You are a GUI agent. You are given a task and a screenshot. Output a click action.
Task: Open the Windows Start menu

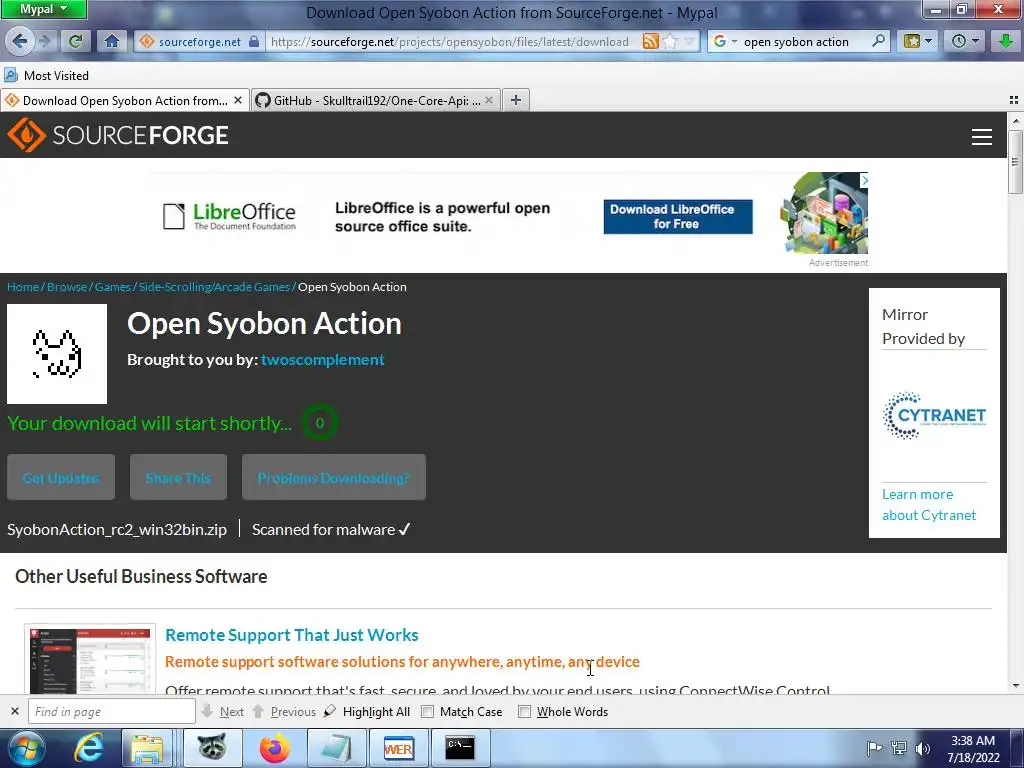click(x=25, y=748)
